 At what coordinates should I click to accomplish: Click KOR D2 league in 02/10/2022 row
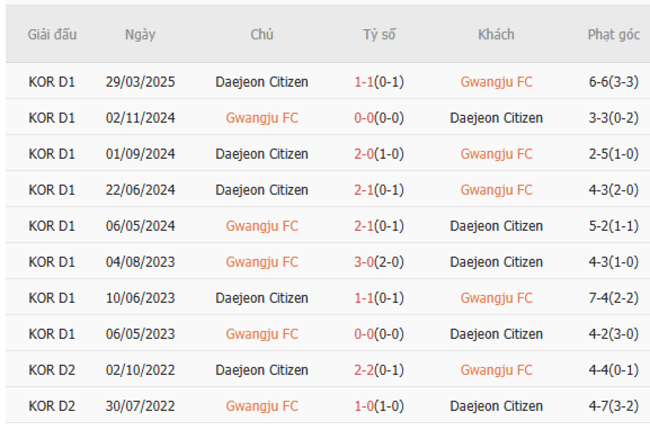52,370
